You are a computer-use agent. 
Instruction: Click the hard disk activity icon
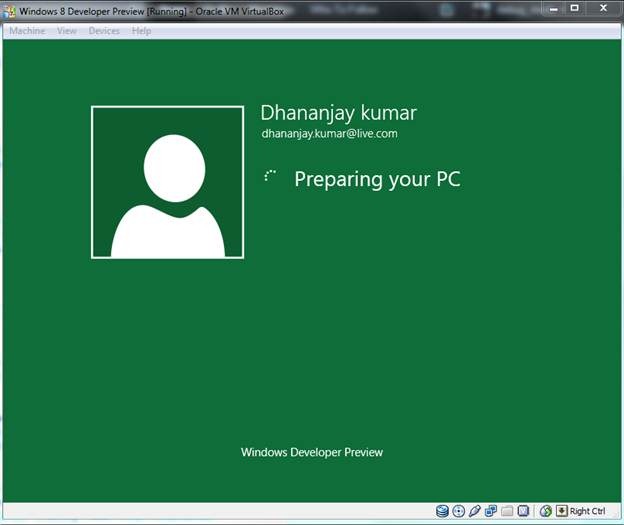click(x=442, y=511)
